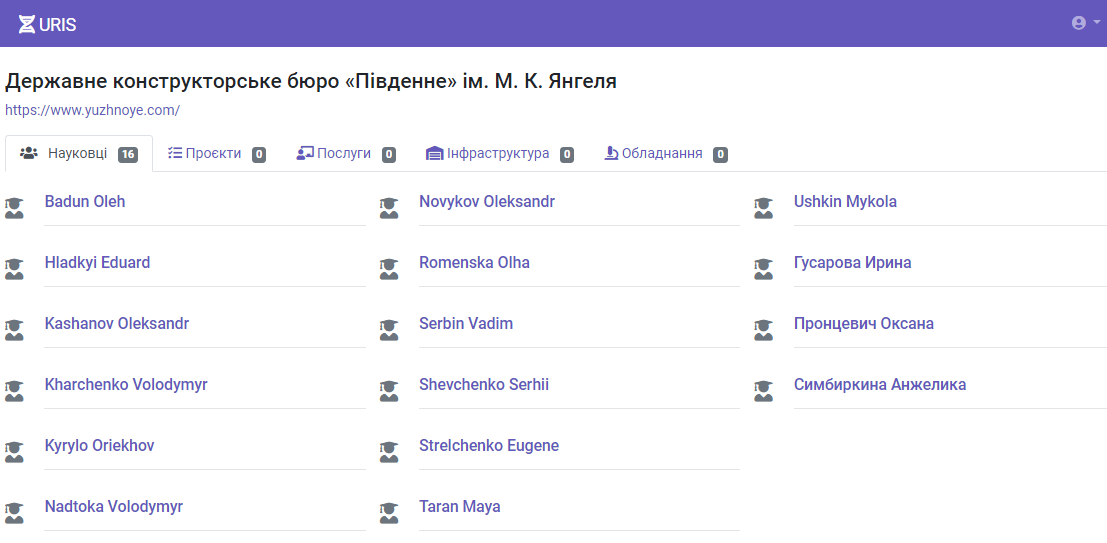Open Shevchenko Serhii's profile

point(484,385)
